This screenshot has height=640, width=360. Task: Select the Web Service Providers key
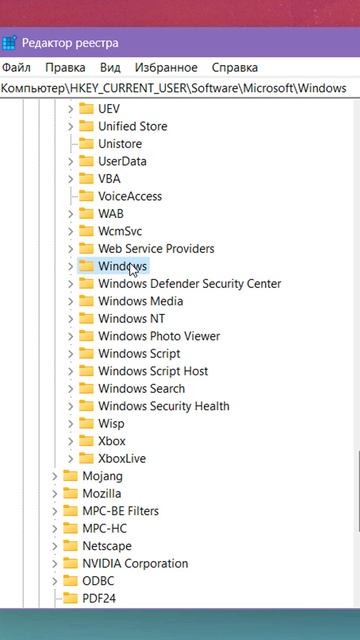[x=156, y=249]
